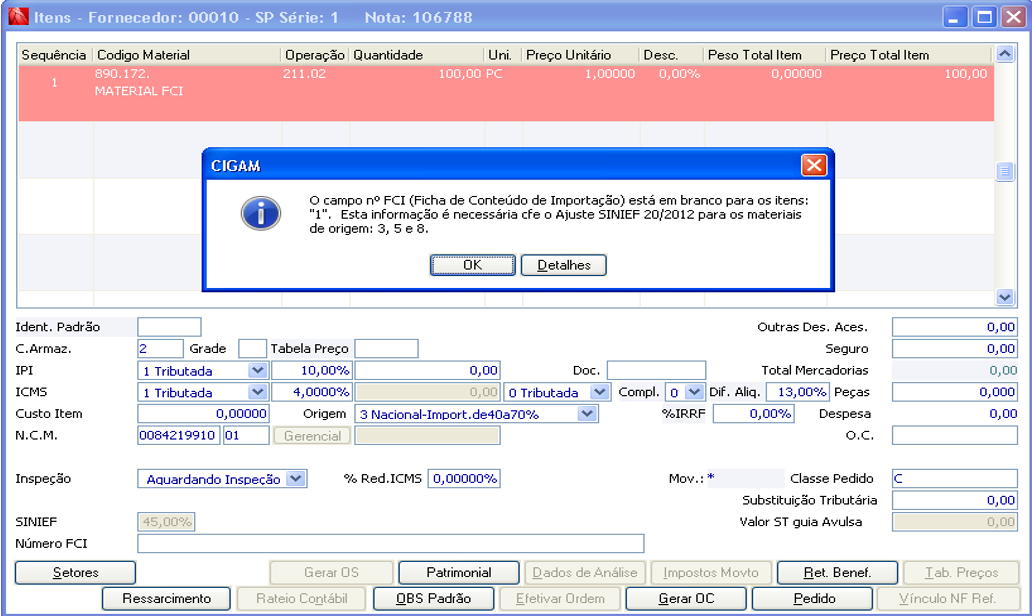Click the Ret. Benef. button
This screenshot has height=616, width=1032.
coord(837,573)
